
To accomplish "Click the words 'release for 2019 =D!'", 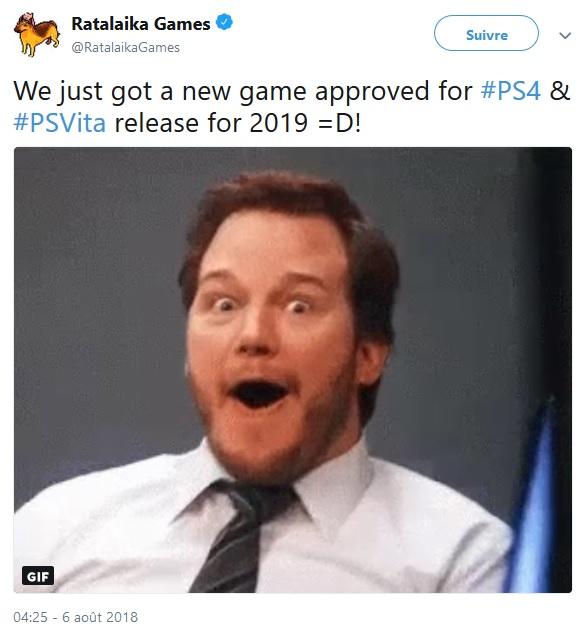I will 238,123.
